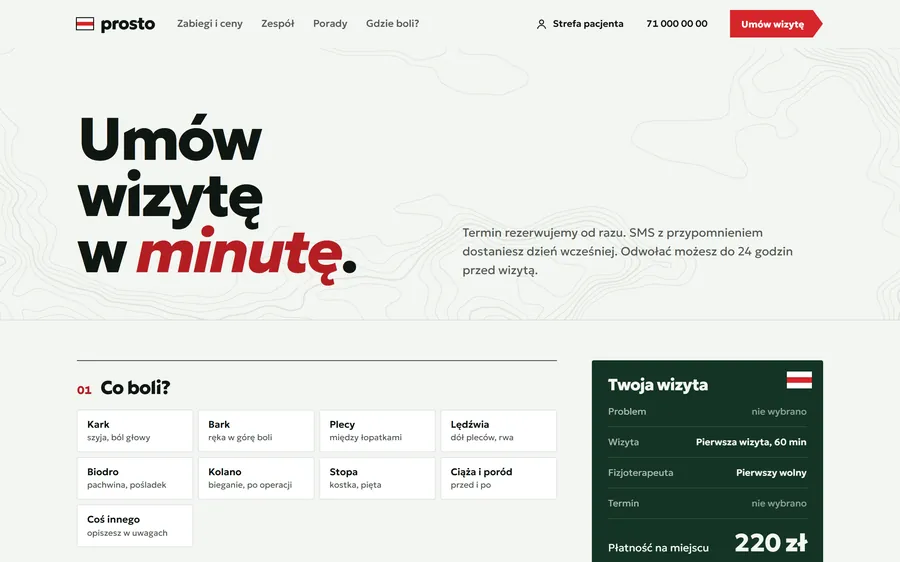Select Kolano bieganie, po operacji card
This screenshot has width=900, height=562.
click(256, 478)
